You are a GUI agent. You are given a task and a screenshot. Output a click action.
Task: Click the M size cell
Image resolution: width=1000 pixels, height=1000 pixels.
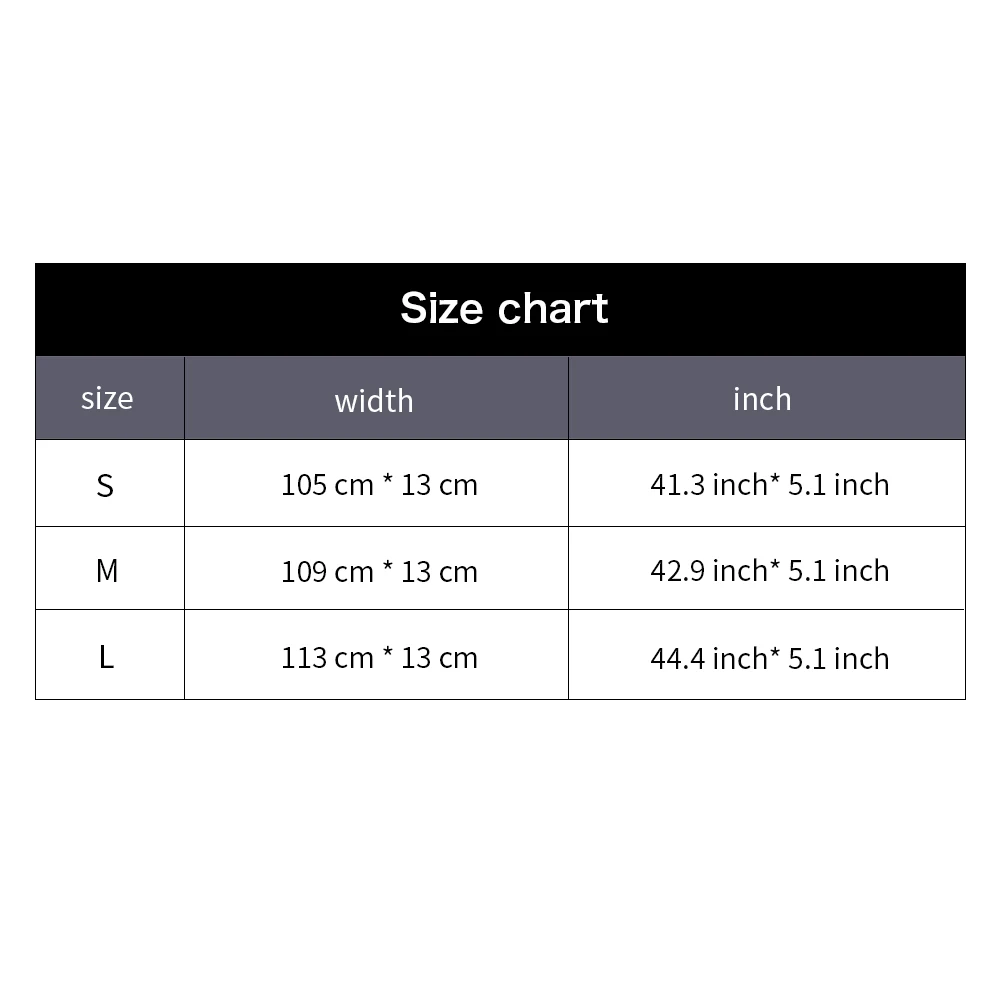(110, 568)
